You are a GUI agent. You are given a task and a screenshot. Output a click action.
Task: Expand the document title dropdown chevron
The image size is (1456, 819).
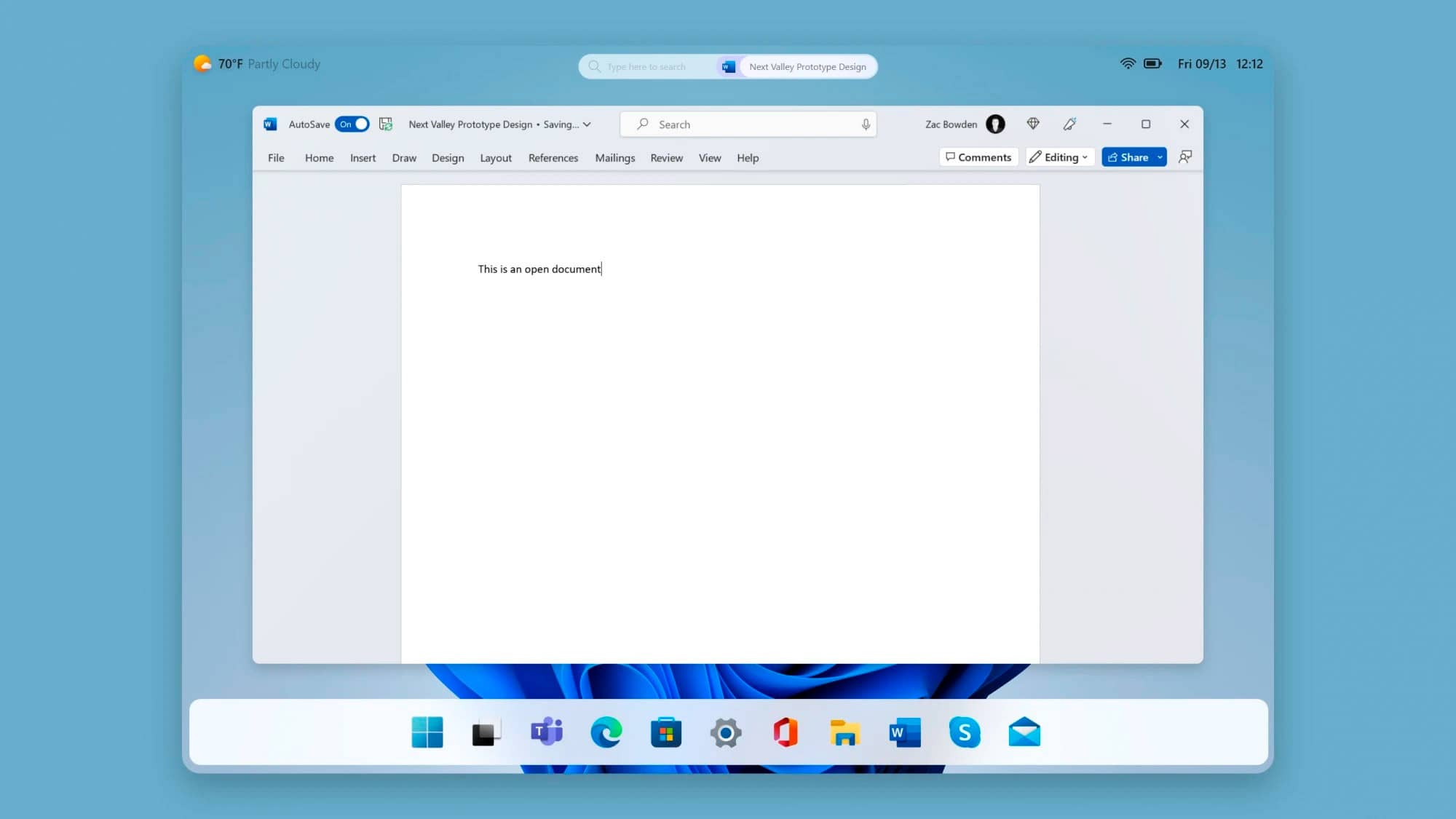point(587,124)
